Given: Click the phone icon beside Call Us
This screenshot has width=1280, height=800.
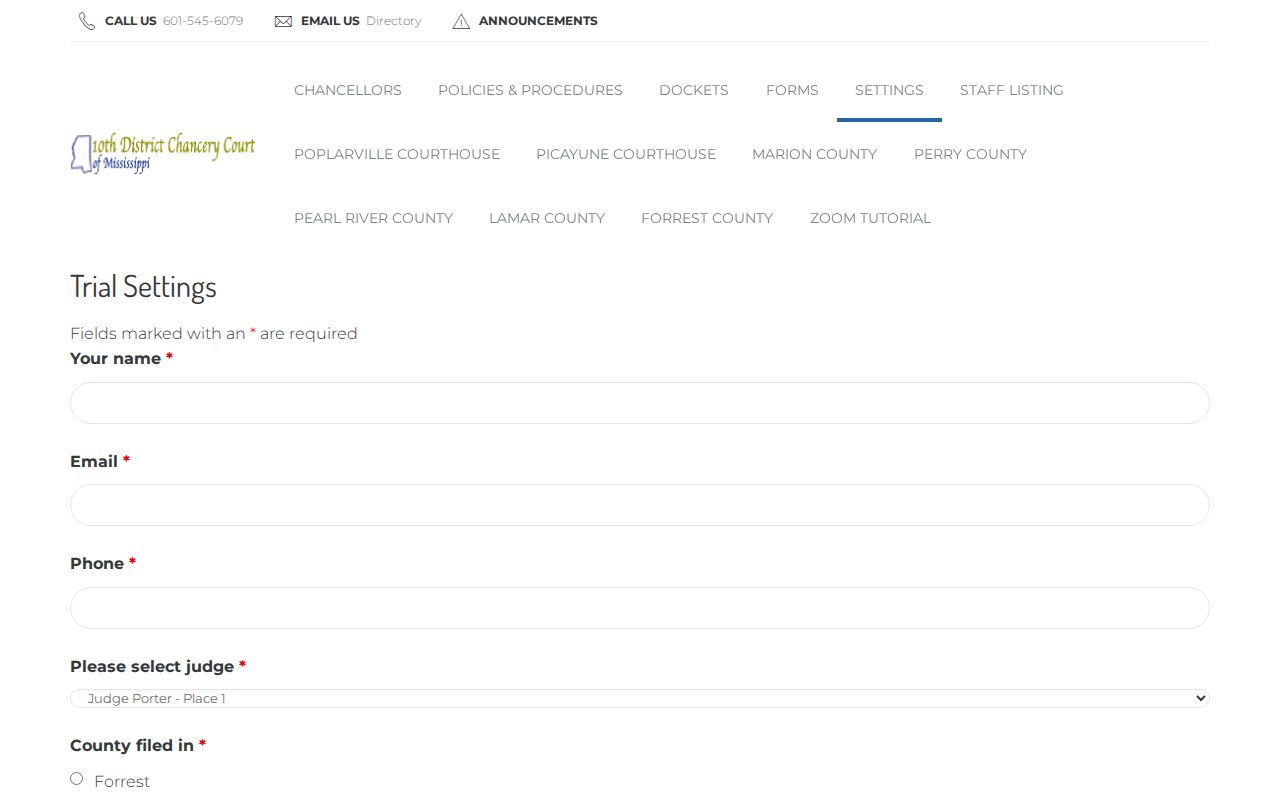Looking at the screenshot, I should (87, 21).
